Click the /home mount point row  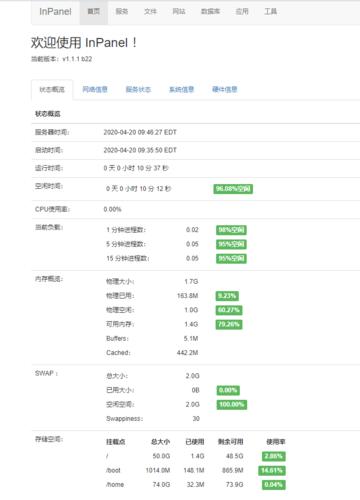tap(115, 485)
